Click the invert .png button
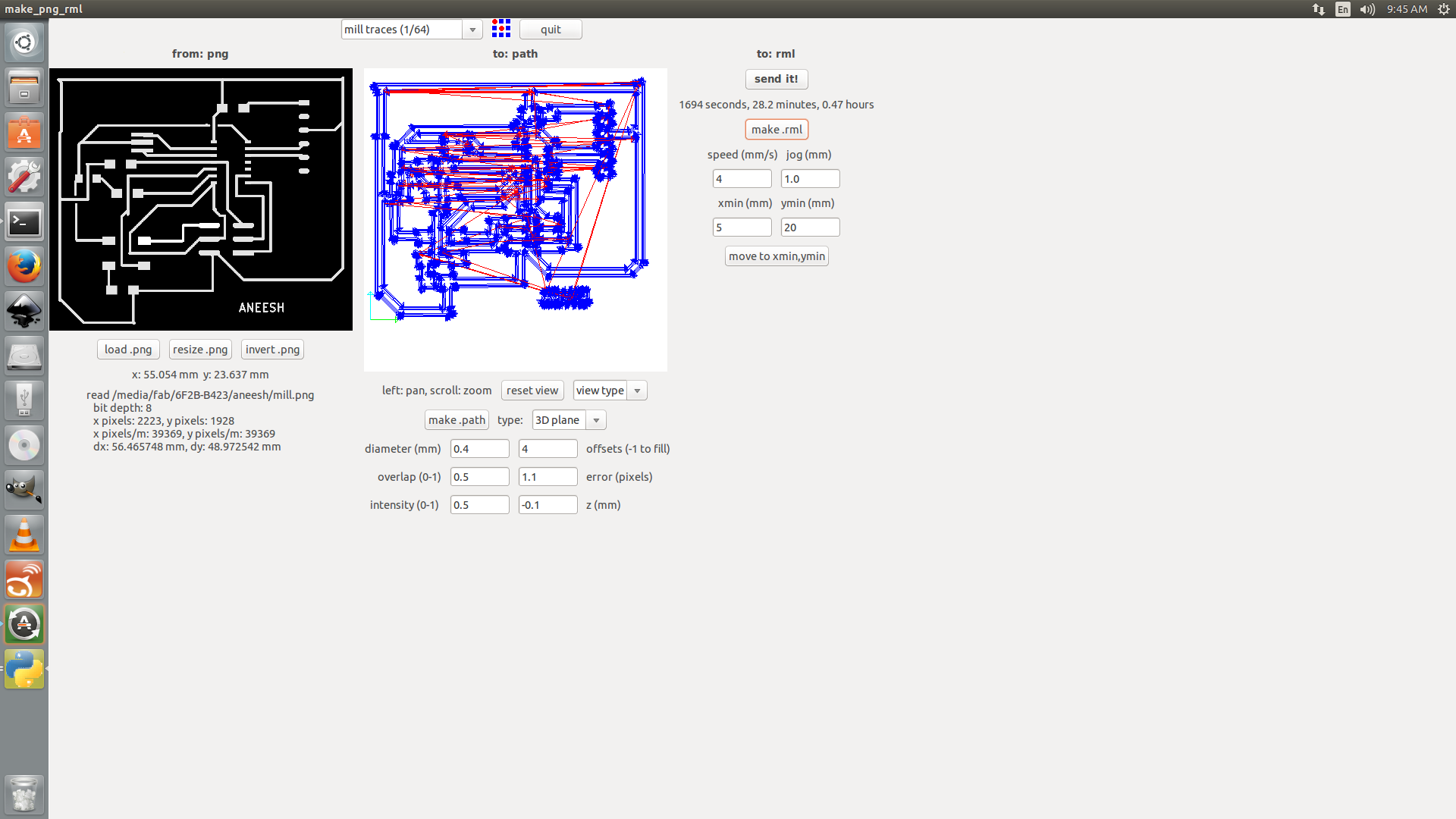Viewport: 1456px width, 819px height. point(272,350)
